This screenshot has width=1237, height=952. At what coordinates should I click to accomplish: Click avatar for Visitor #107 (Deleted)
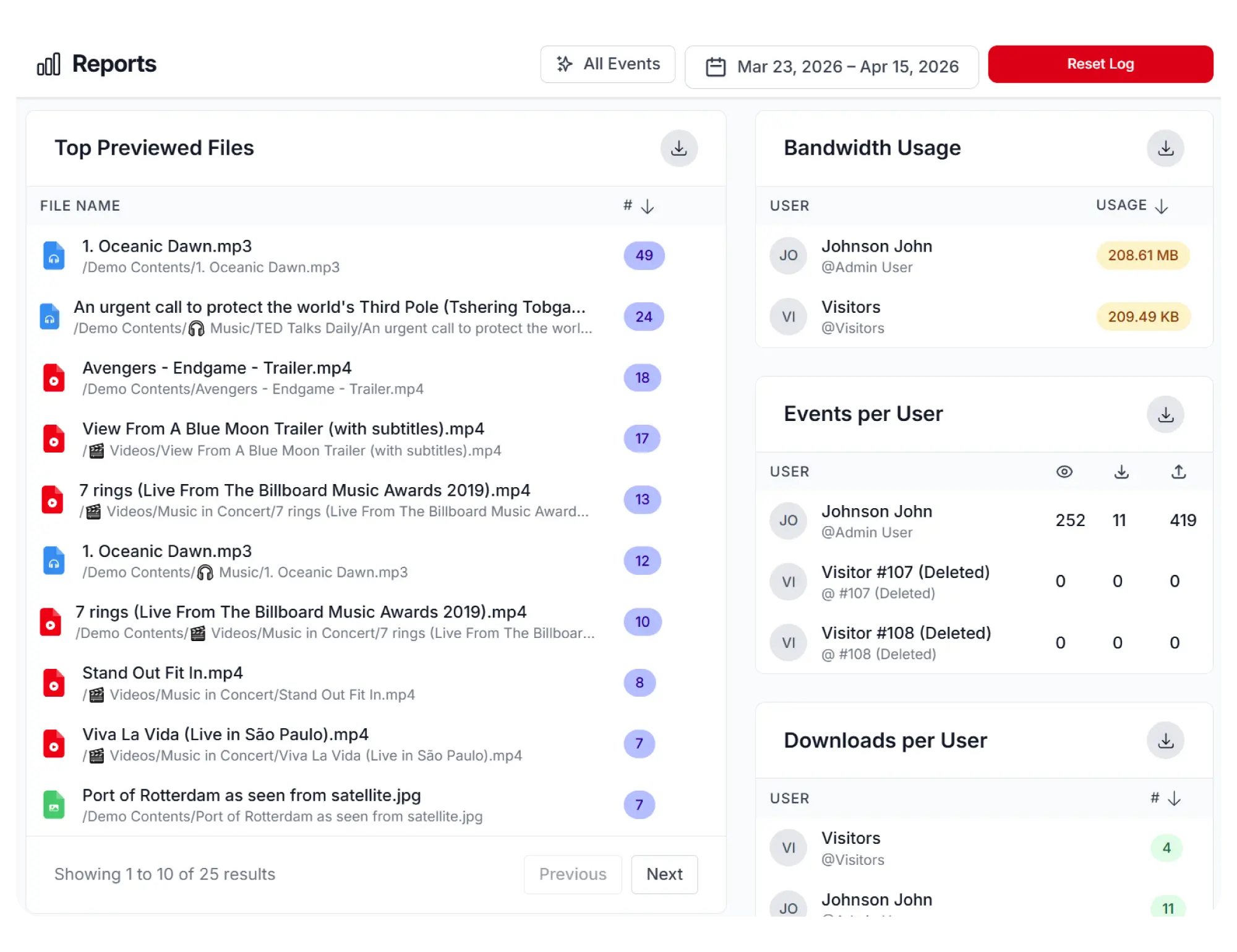[x=788, y=582]
